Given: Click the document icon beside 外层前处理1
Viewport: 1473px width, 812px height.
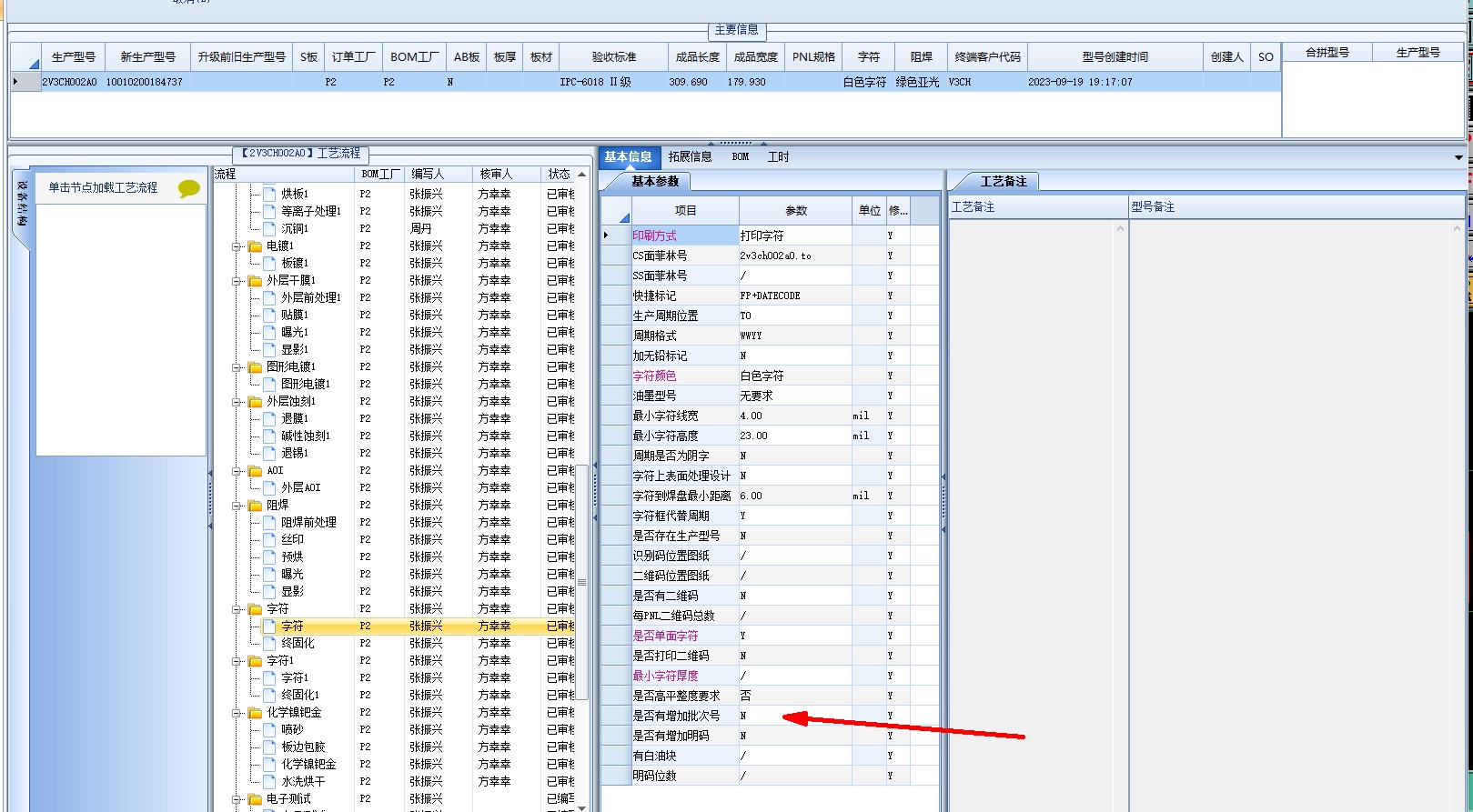Looking at the screenshot, I should click(x=269, y=297).
